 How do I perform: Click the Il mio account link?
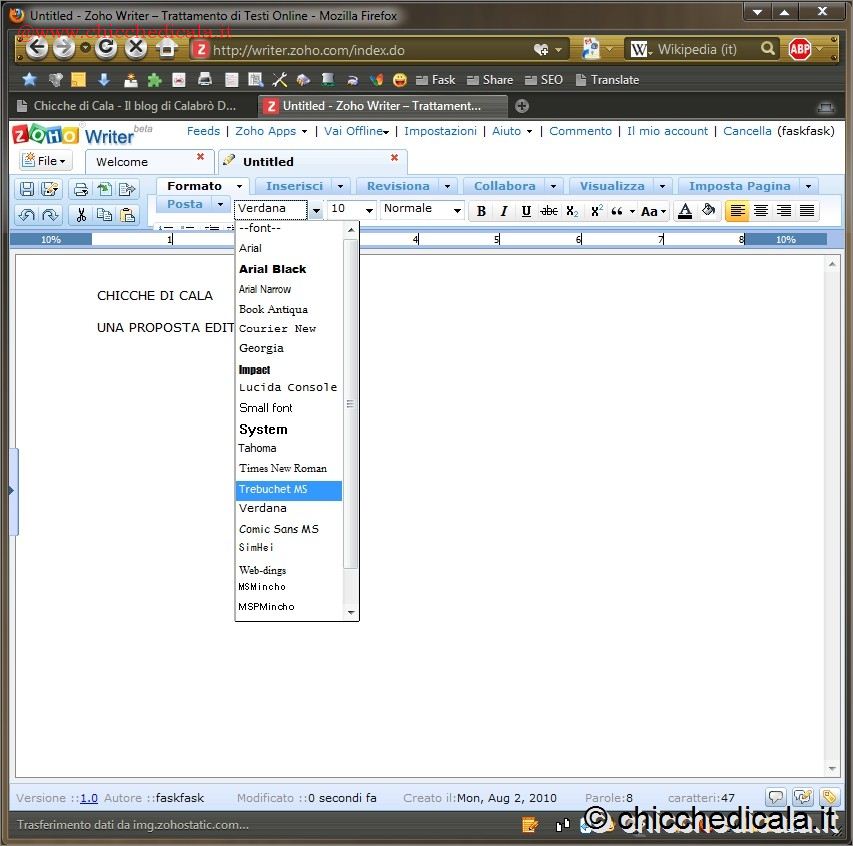667,131
